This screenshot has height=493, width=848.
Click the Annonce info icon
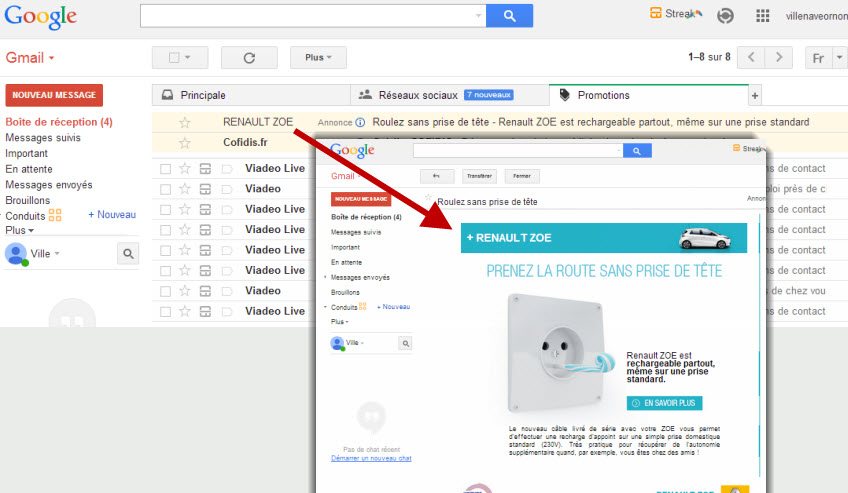pyautogui.click(x=360, y=122)
